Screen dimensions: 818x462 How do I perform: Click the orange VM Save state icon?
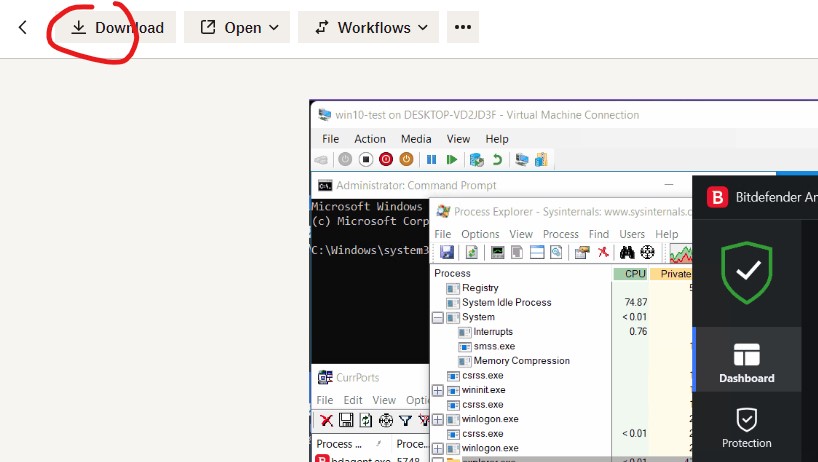406,160
